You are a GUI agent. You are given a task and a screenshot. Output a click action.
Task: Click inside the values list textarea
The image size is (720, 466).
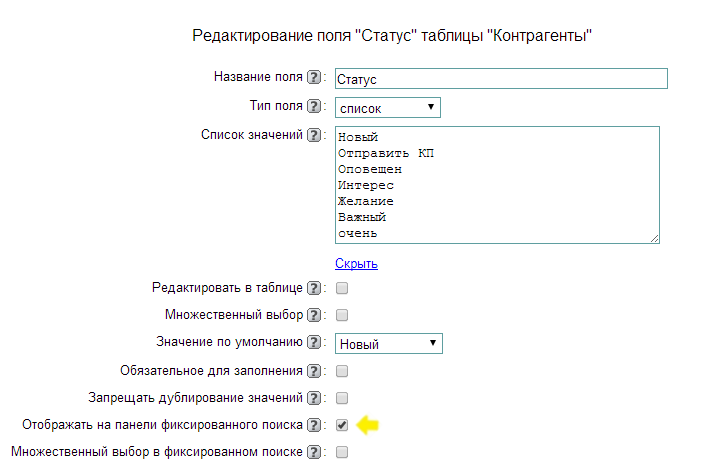click(x=497, y=184)
